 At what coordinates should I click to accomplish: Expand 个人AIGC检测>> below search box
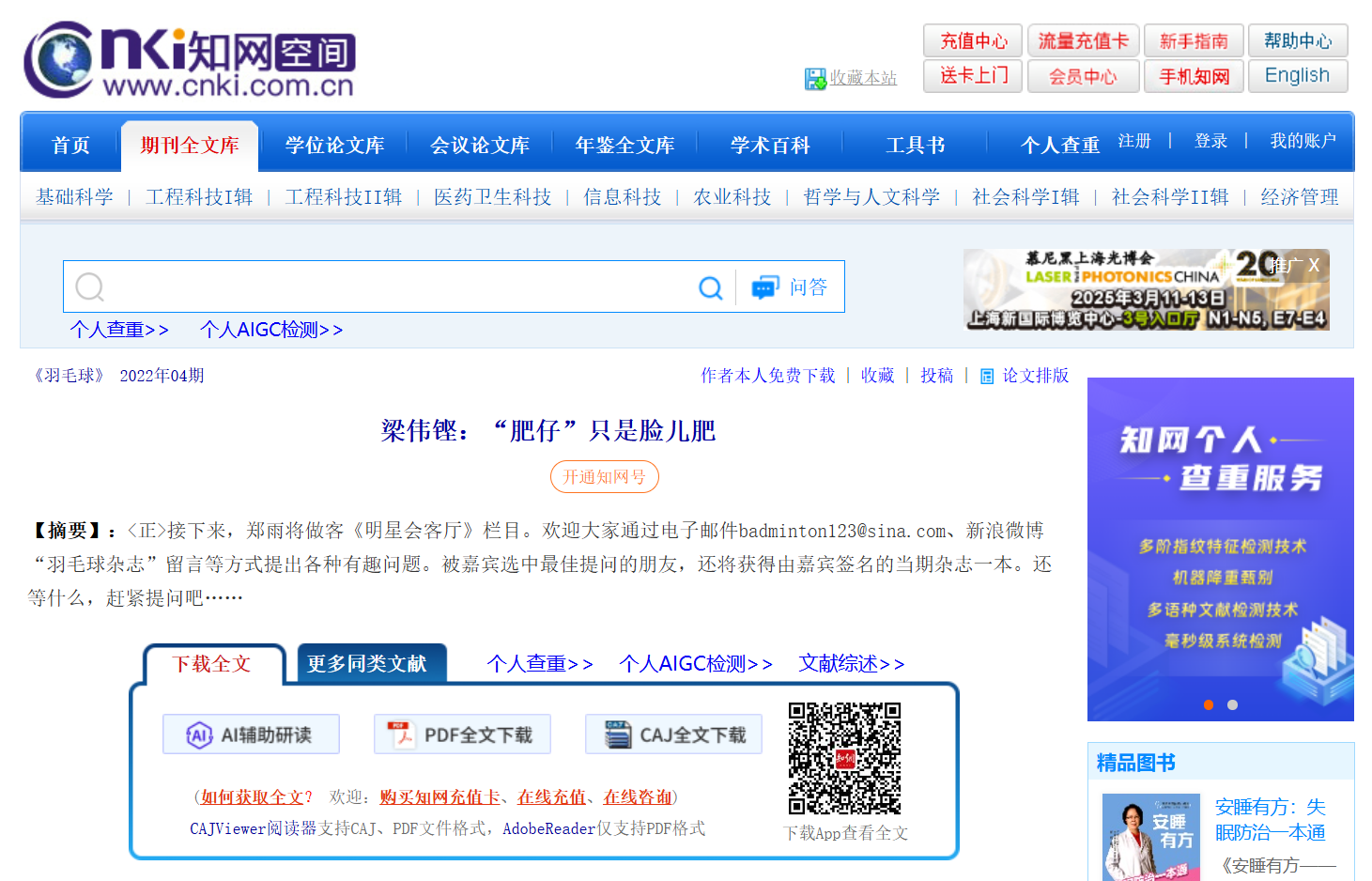(271, 330)
